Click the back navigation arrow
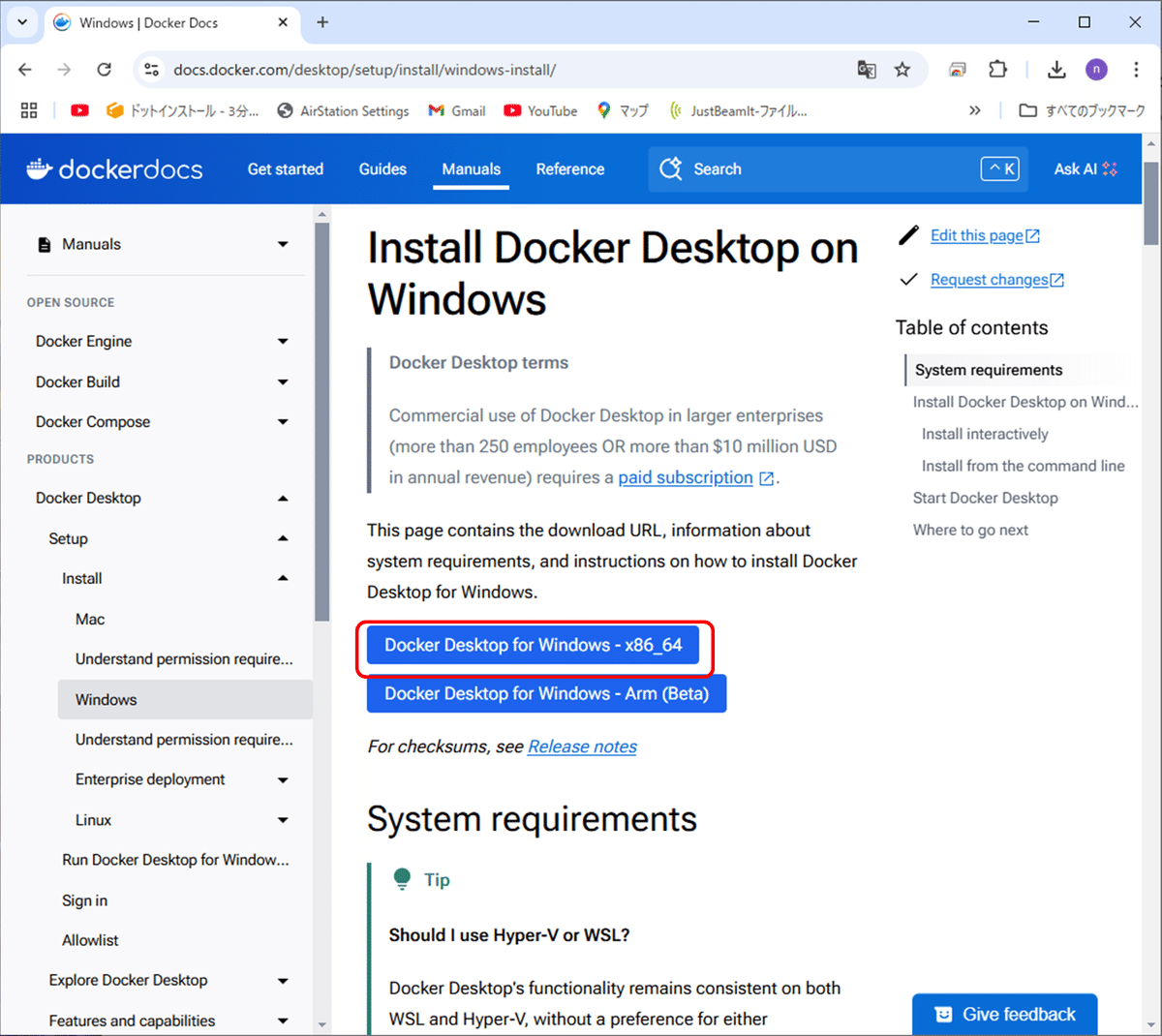 24,70
